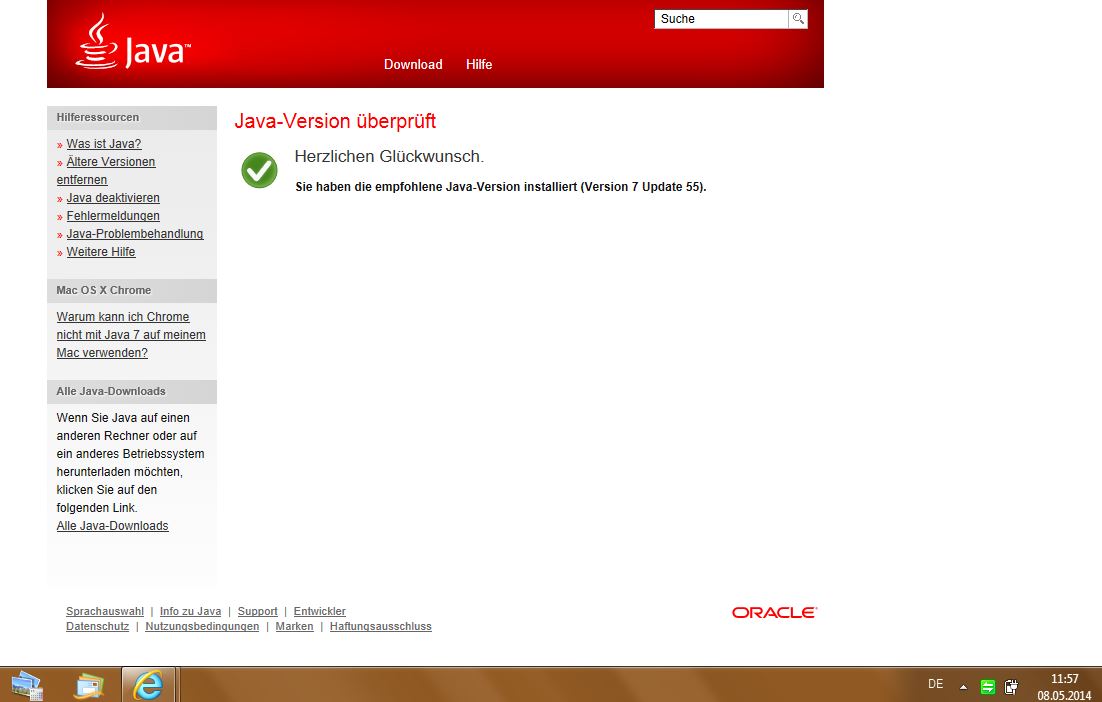Viewport: 1102px width, 702px height.
Task: Open the second taskbar program icon
Action: pos(89,686)
